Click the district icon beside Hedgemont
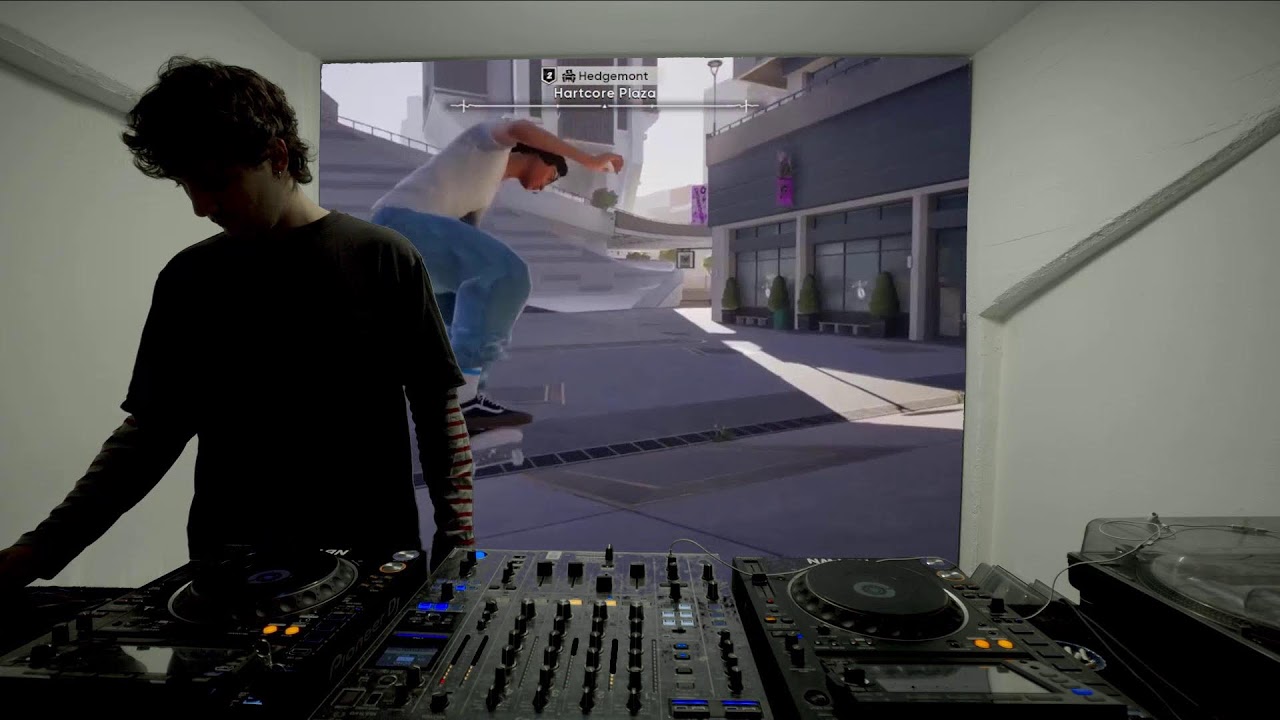The width and height of the screenshot is (1280, 720). click(x=568, y=75)
